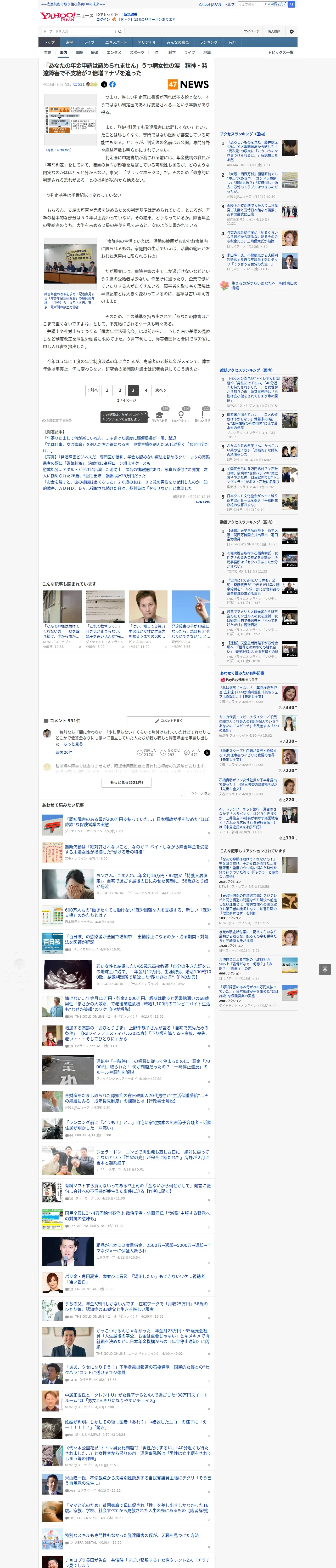
Task: Toggle コメント非表示 checkbox
Action: click(x=183, y=793)
